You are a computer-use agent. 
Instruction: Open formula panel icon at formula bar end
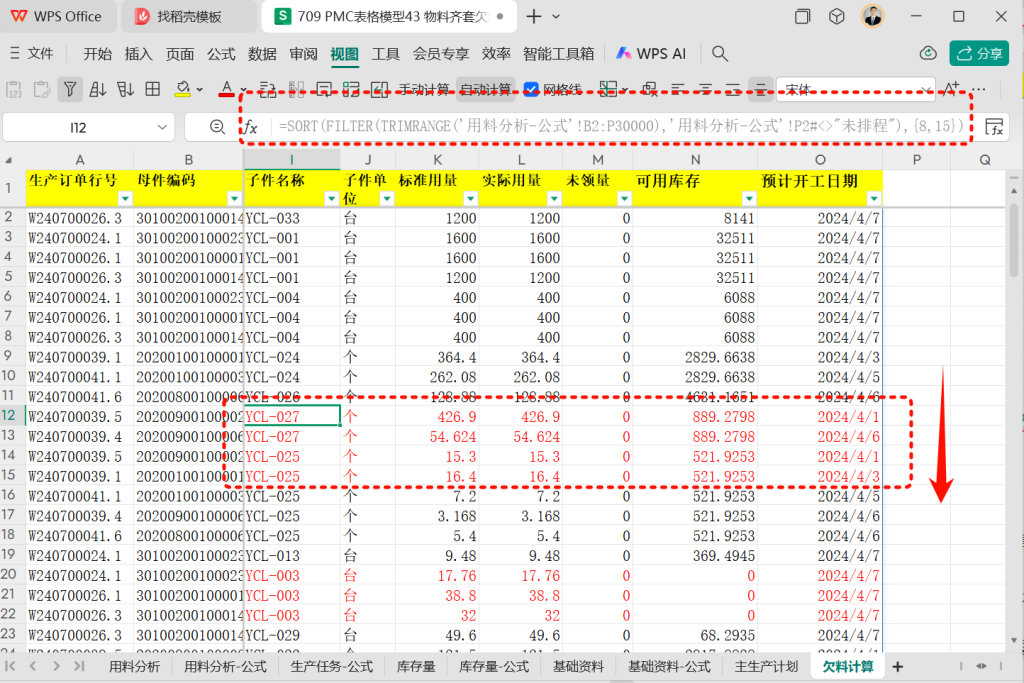click(994, 127)
